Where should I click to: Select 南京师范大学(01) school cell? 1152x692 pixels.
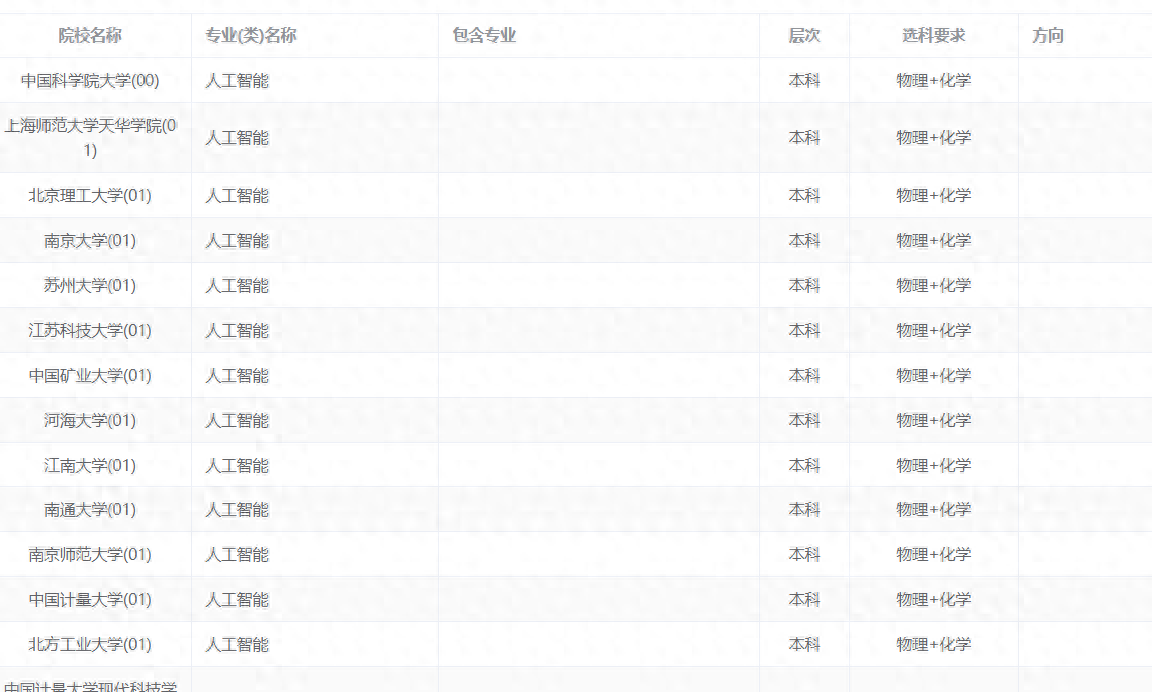tap(90, 555)
